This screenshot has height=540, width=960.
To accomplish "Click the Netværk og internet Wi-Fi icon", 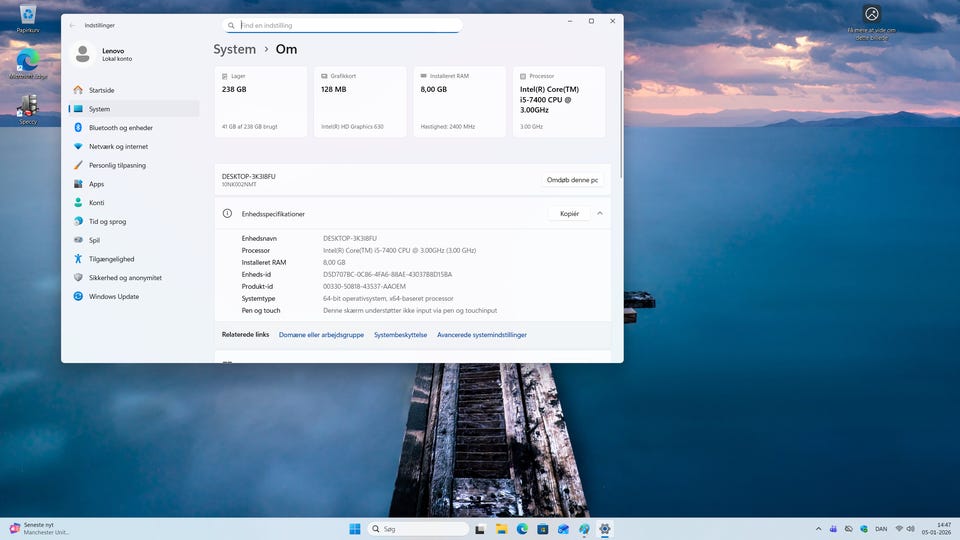I will 78,147.
